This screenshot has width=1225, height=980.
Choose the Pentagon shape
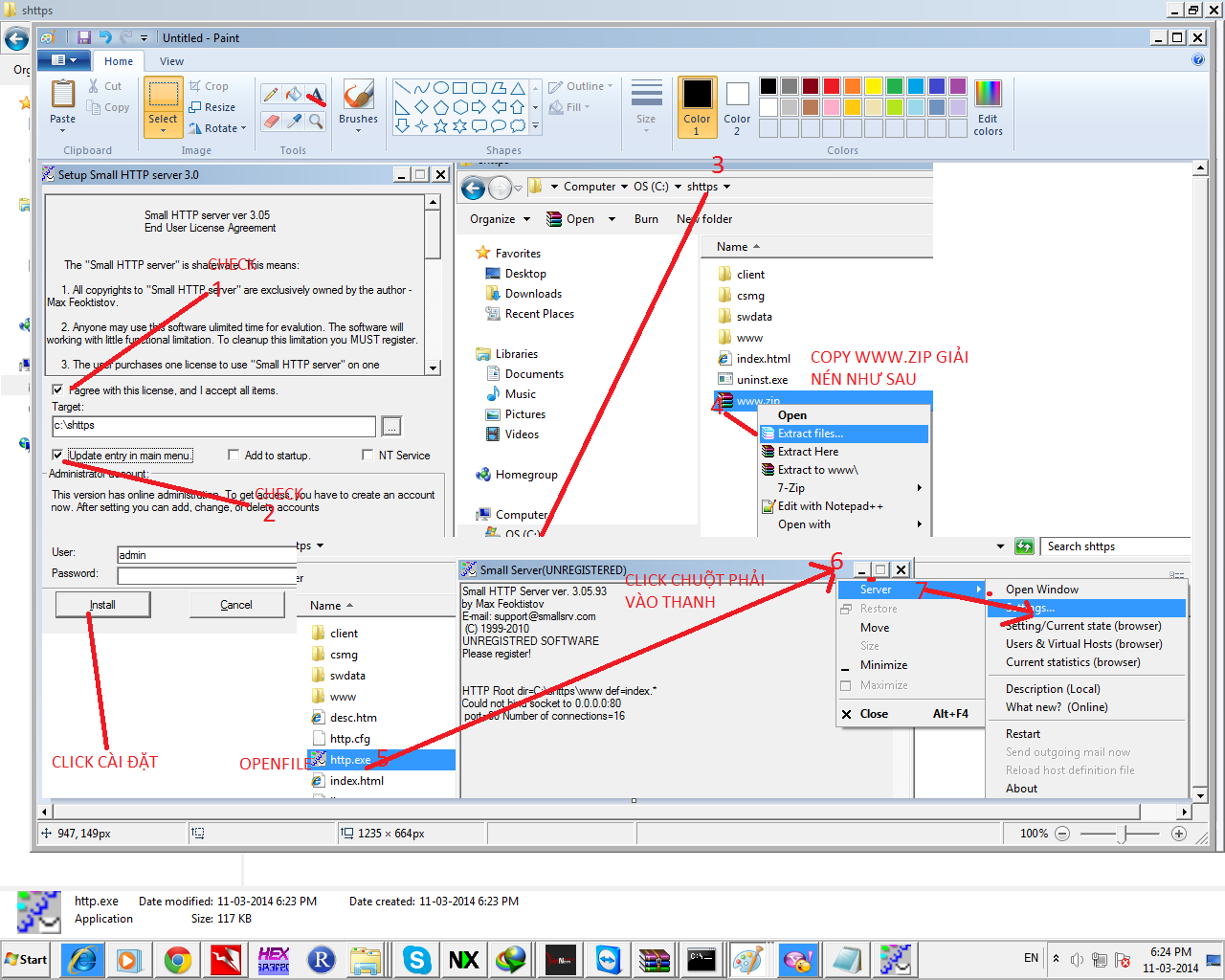pos(441,107)
